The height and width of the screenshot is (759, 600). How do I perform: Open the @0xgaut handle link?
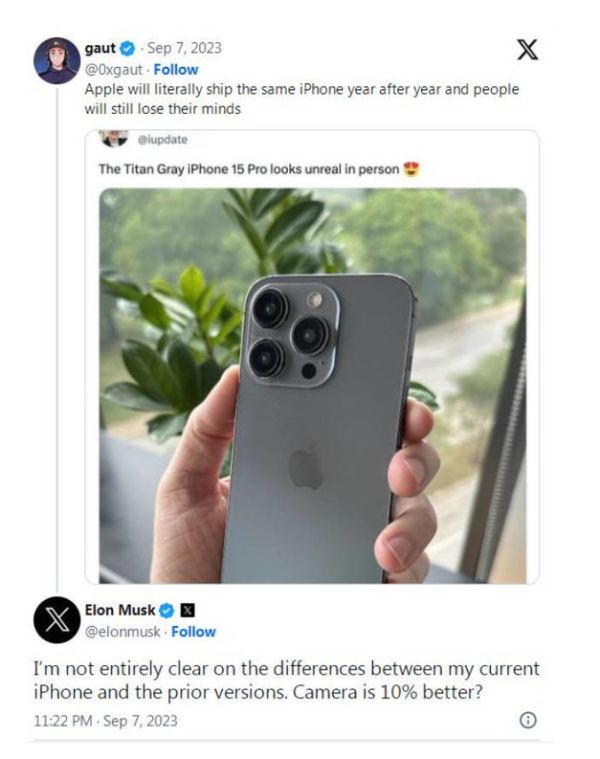coord(115,70)
